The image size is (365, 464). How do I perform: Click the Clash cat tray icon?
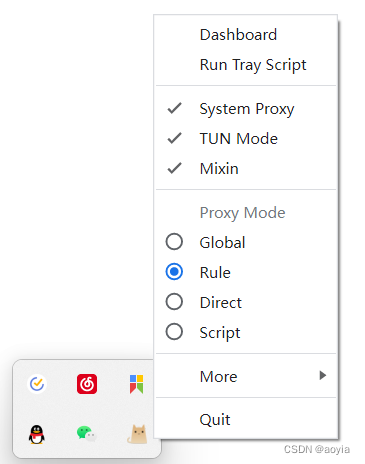(137, 434)
